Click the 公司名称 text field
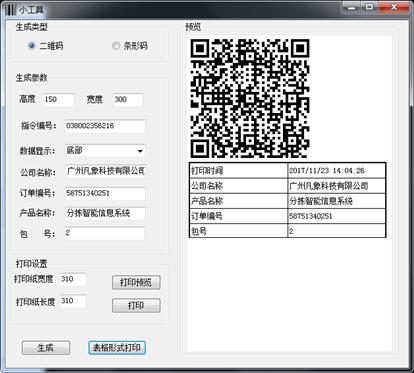This screenshot has width=414, height=373. click(x=105, y=171)
